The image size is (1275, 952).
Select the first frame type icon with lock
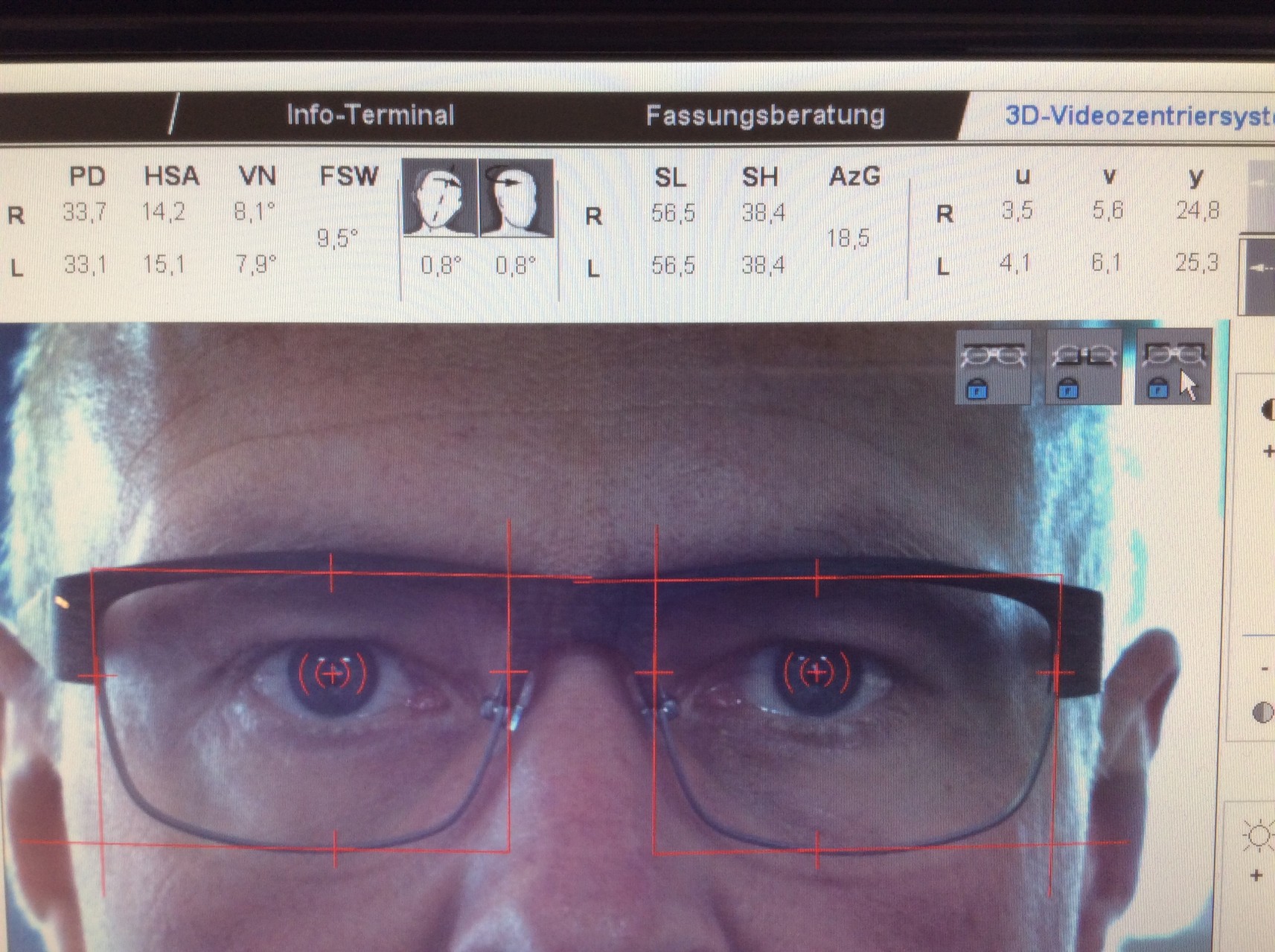point(993,367)
